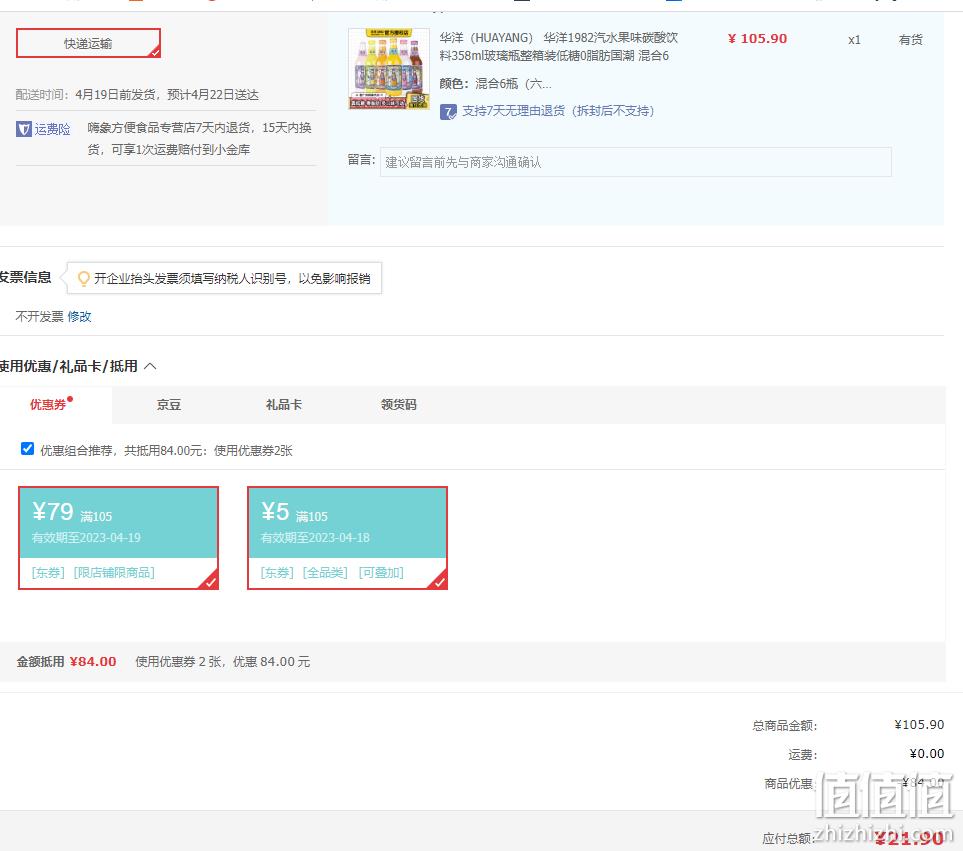963x851 pixels.
Task: Open the 运费险 link
Action: [52, 129]
